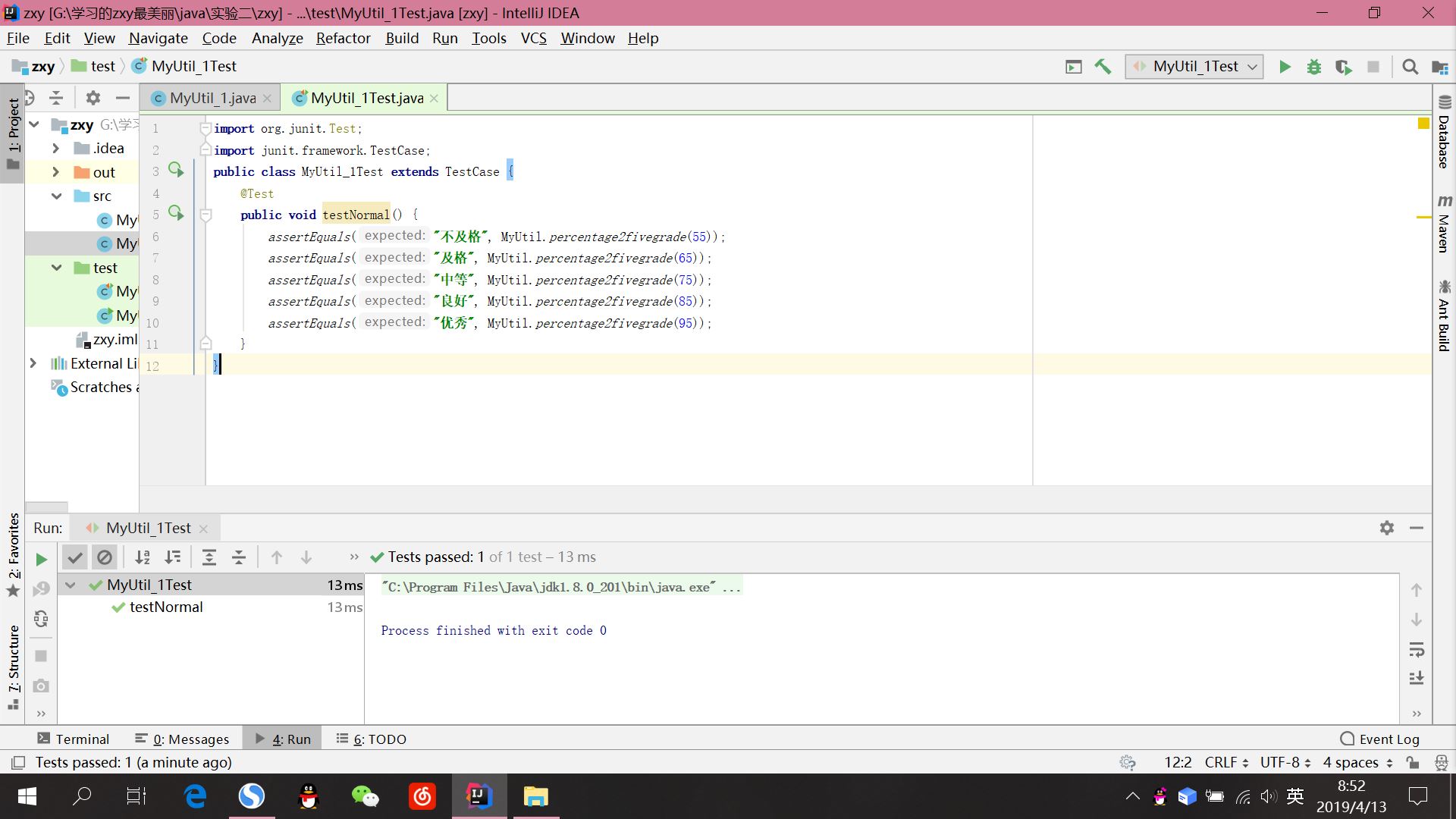Change 4 spaces indent setting
The height and width of the screenshot is (819, 1456).
click(1358, 762)
